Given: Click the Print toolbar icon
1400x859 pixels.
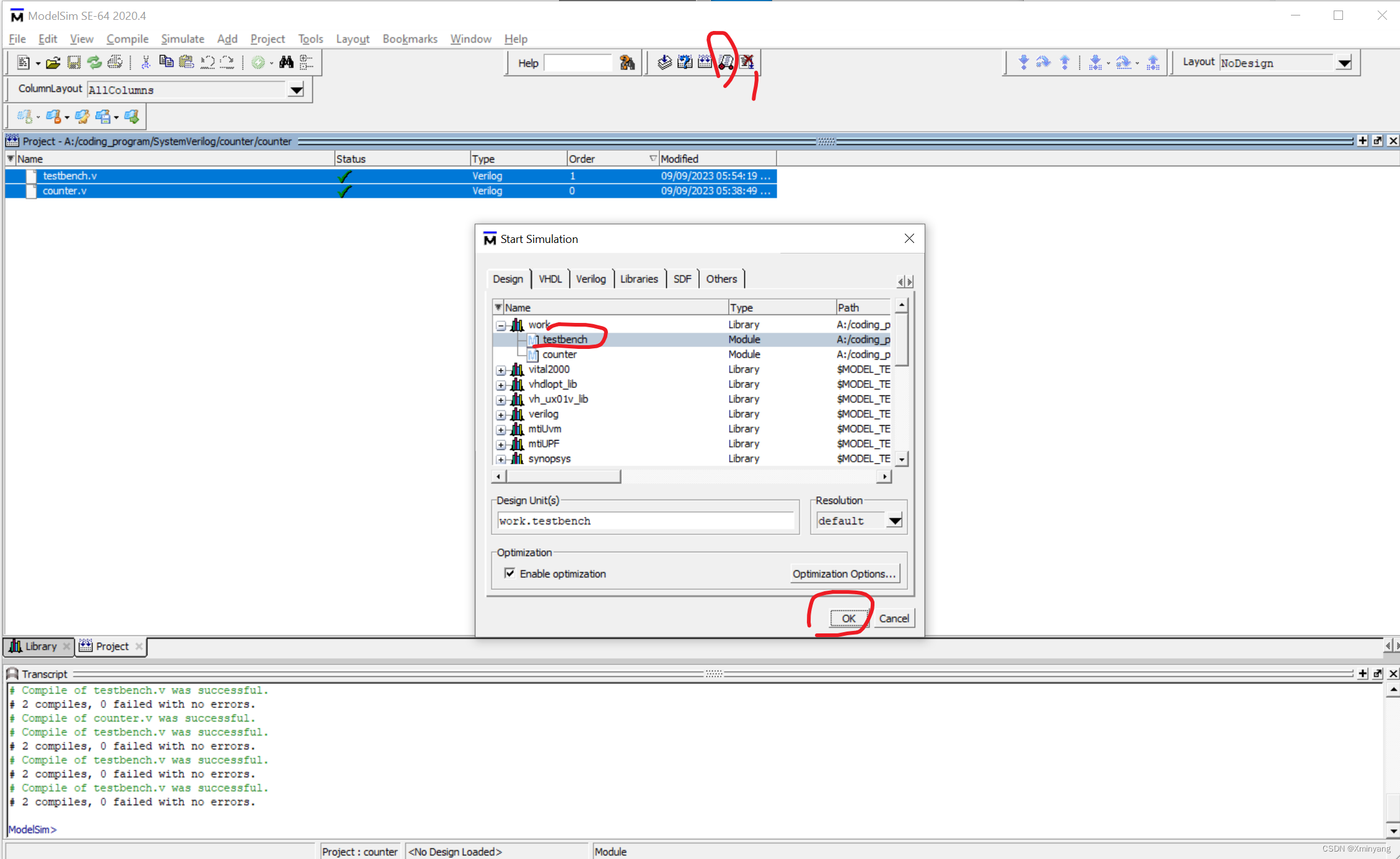Looking at the screenshot, I should tap(115, 63).
